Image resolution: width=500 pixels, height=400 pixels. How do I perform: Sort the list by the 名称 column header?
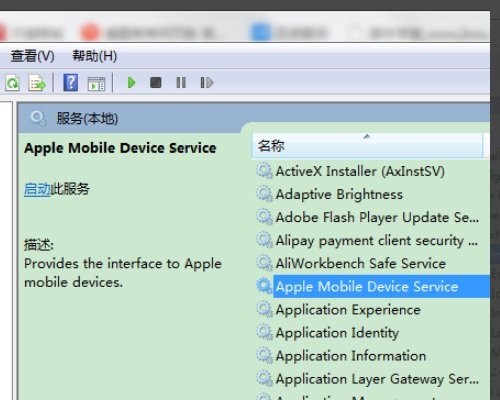pos(367,146)
